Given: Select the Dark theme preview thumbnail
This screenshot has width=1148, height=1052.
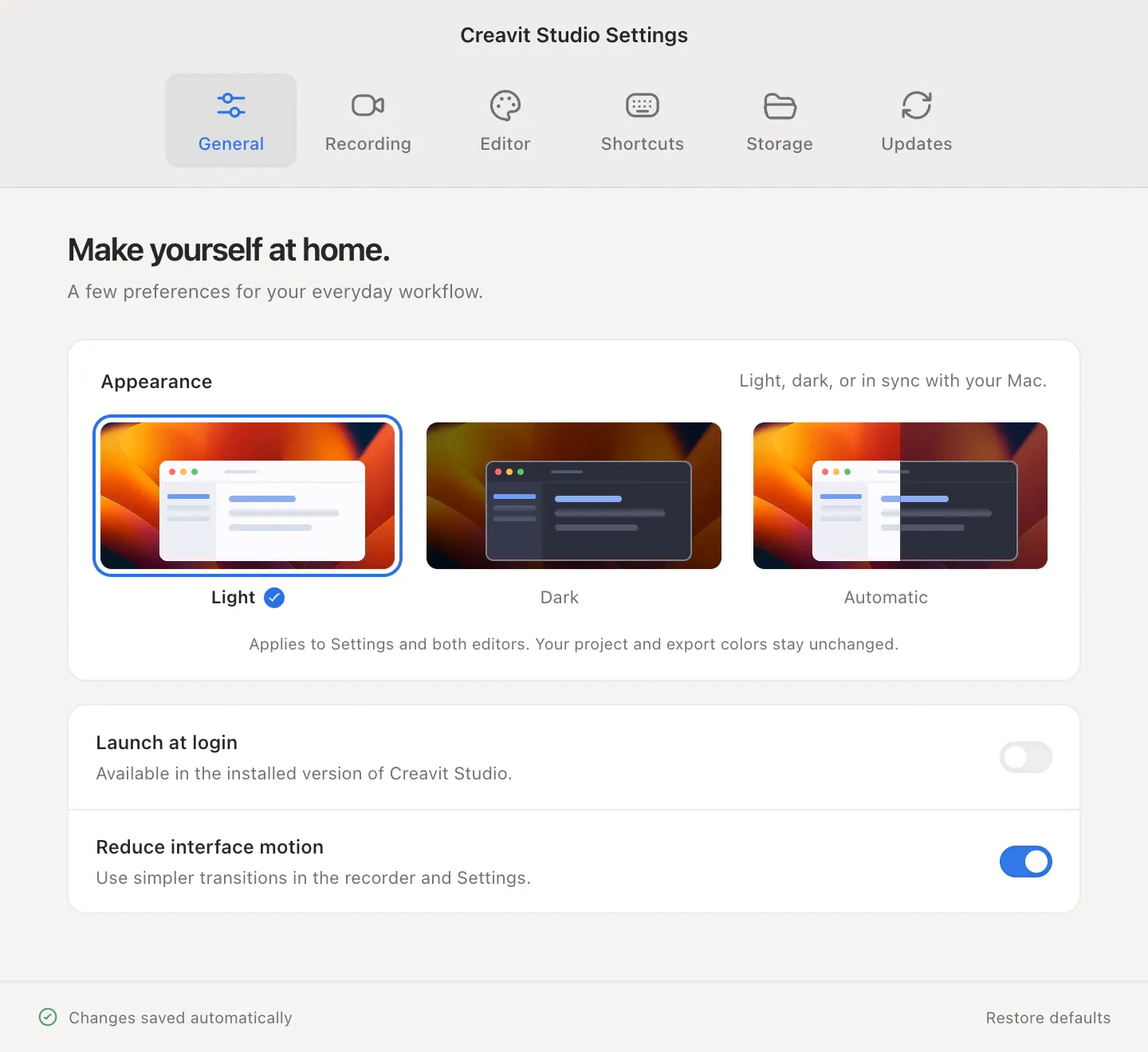Looking at the screenshot, I should [574, 496].
